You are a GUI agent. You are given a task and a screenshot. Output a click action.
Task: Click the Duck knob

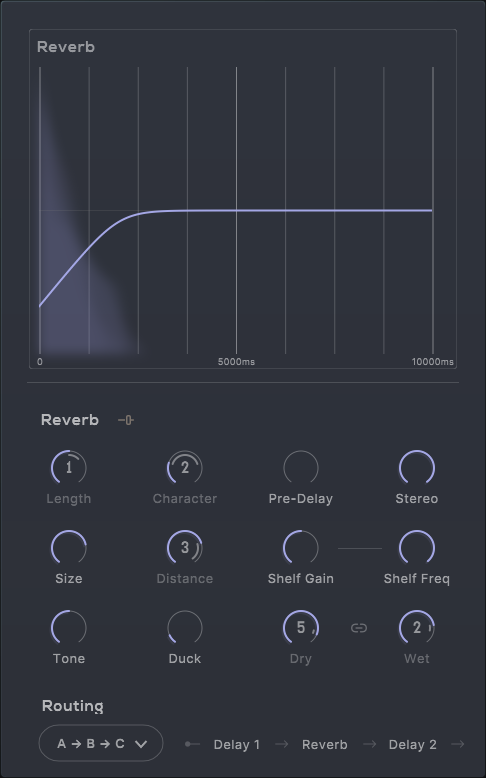185,628
